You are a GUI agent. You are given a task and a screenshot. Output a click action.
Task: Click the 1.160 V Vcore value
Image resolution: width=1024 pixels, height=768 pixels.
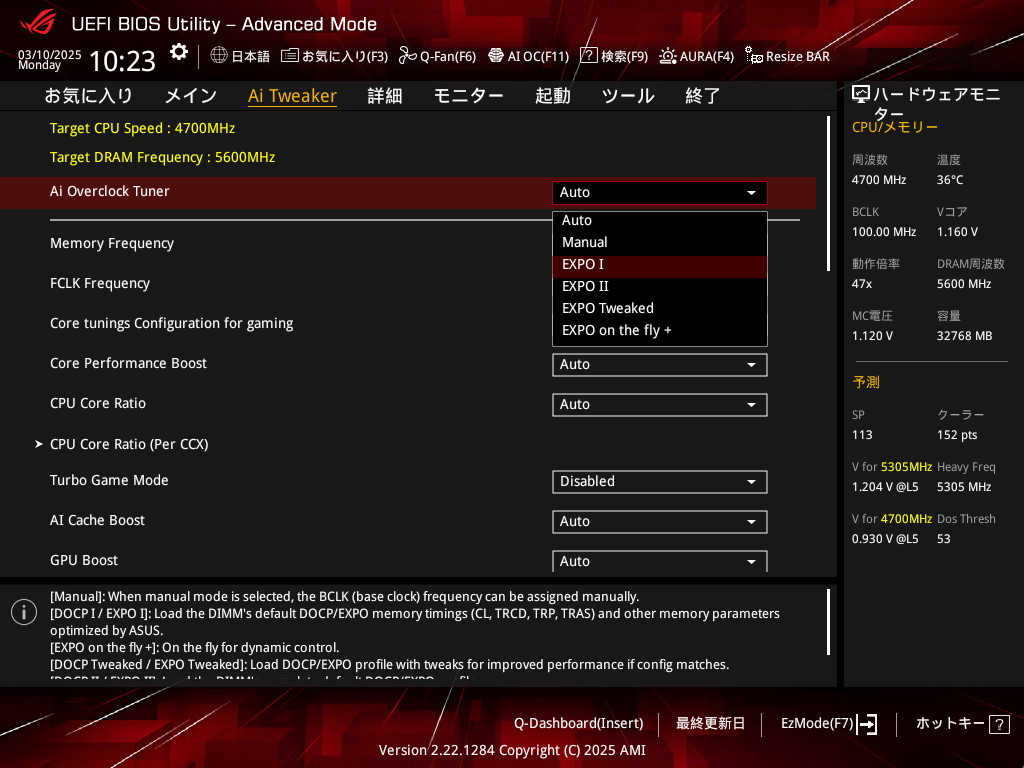957,232
